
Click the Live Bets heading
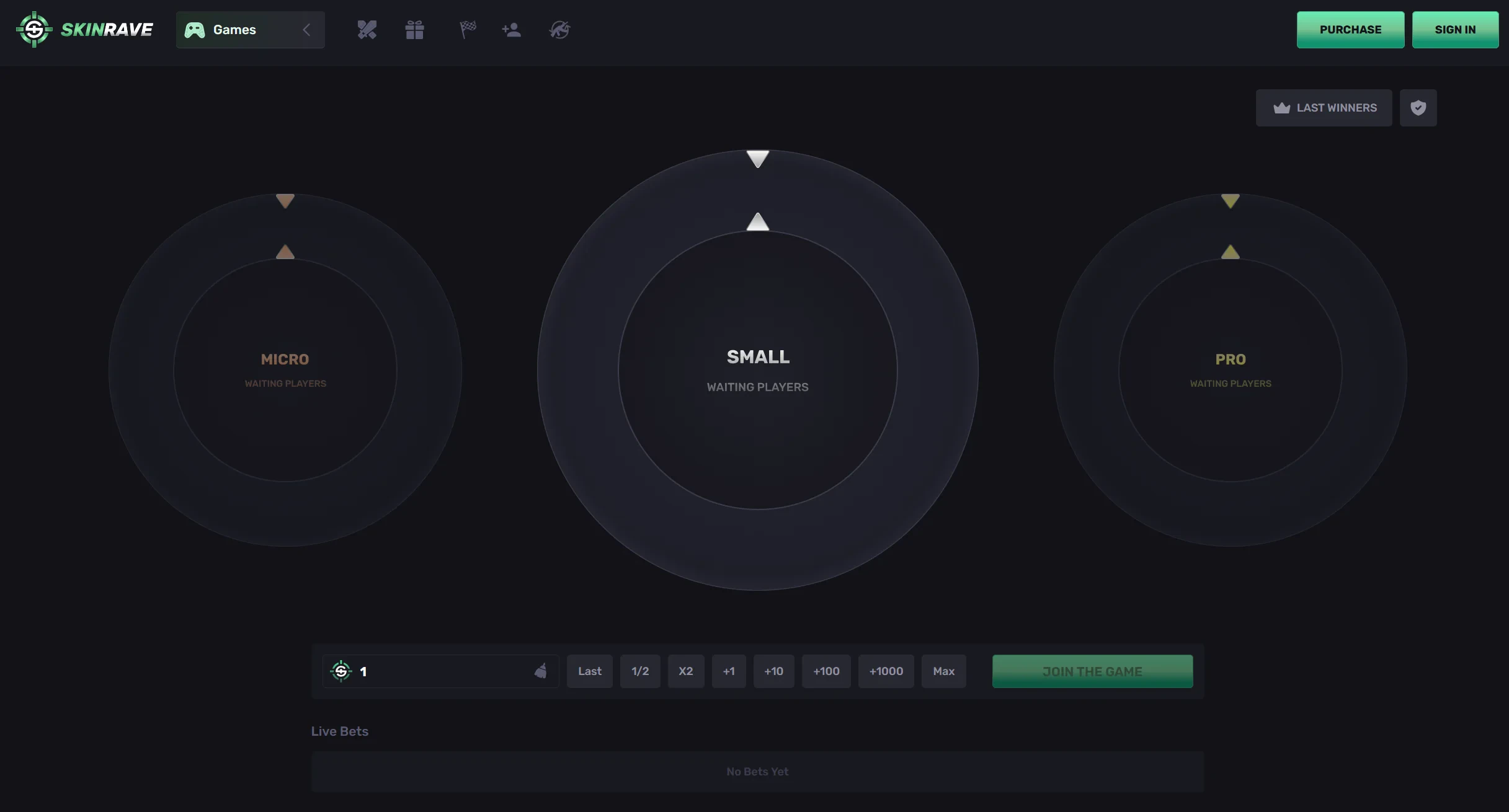click(x=339, y=731)
